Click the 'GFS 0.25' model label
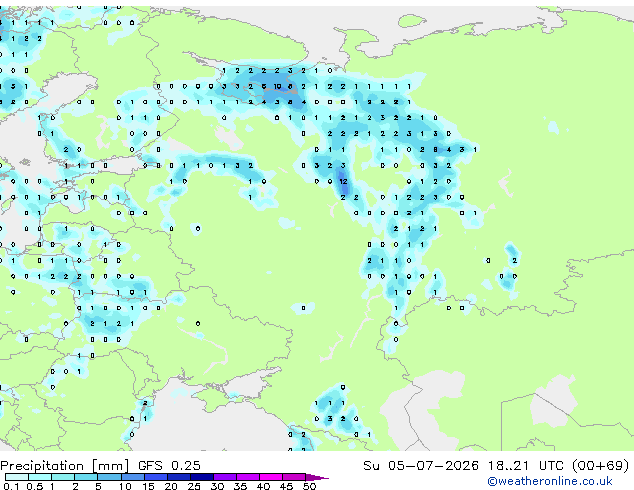Screen dimensions: 634x490 pyautogui.click(x=169, y=466)
